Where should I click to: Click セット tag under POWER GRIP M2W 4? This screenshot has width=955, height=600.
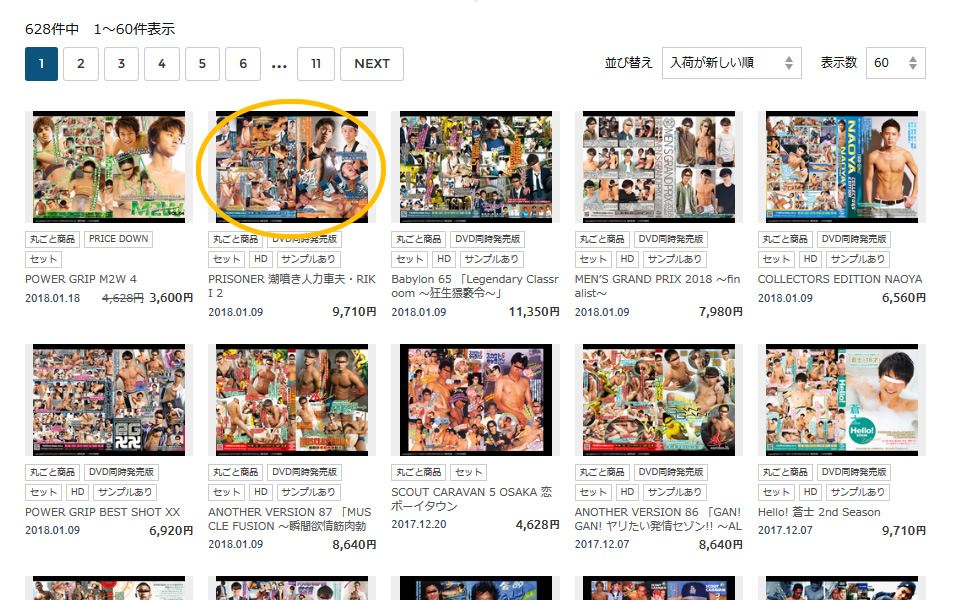click(x=43, y=259)
